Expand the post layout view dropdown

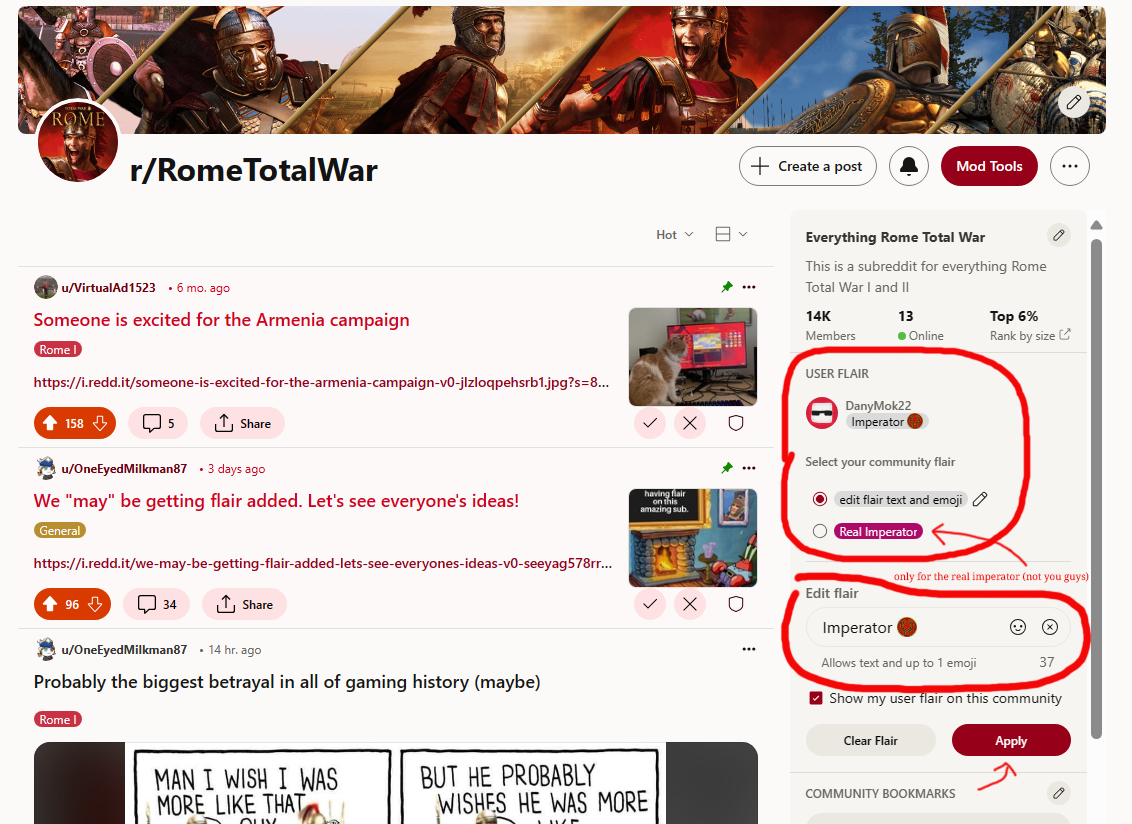(731, 234)
